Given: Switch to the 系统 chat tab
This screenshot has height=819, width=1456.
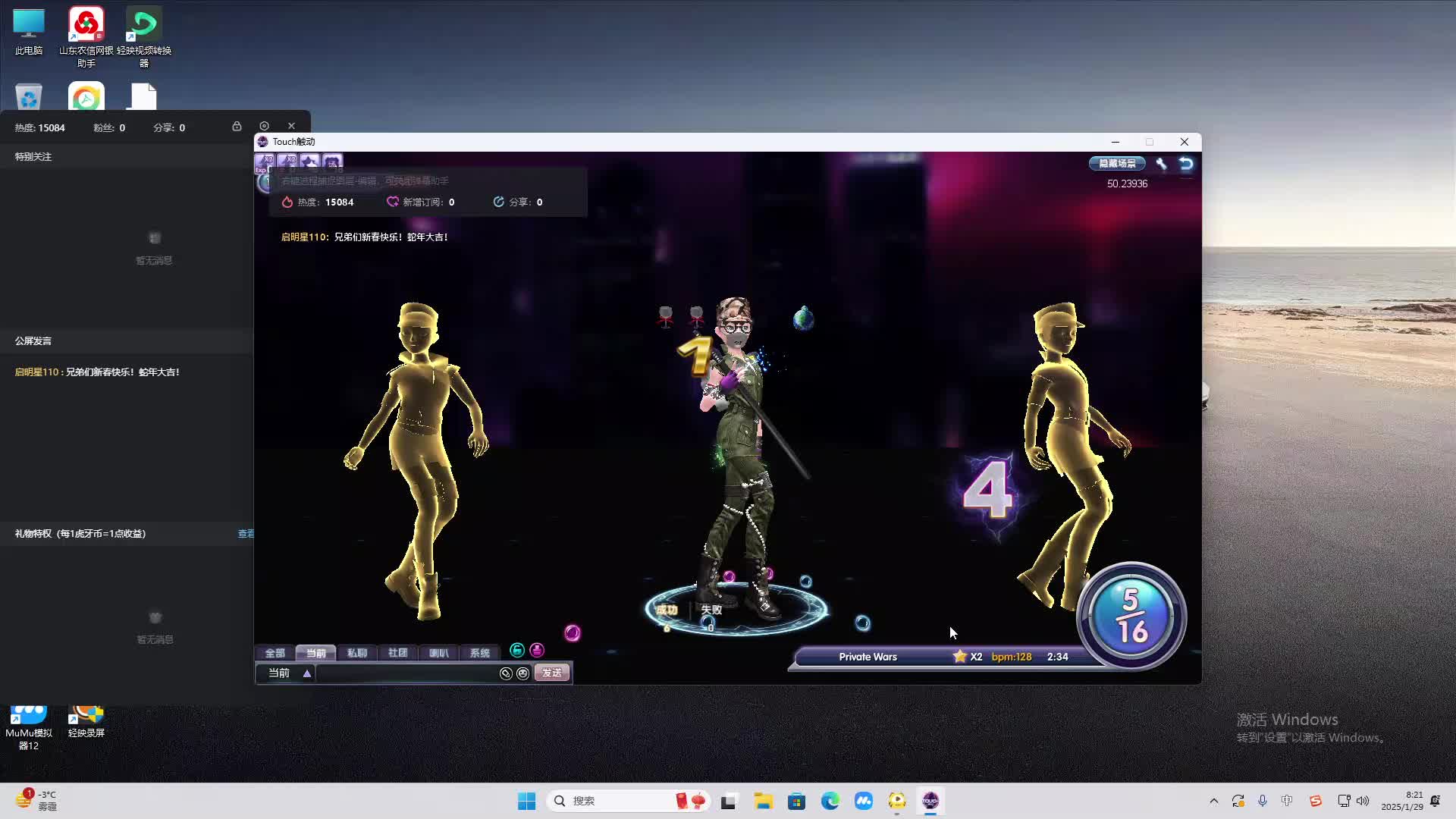Looking at the screenshot, I should click(x=479, y=653).
